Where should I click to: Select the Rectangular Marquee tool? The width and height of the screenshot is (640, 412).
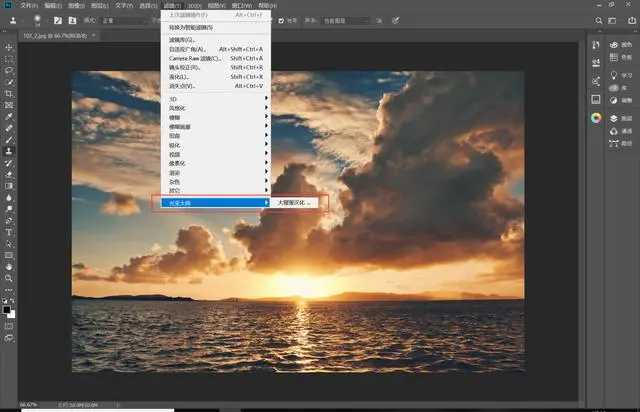point(9,59)
